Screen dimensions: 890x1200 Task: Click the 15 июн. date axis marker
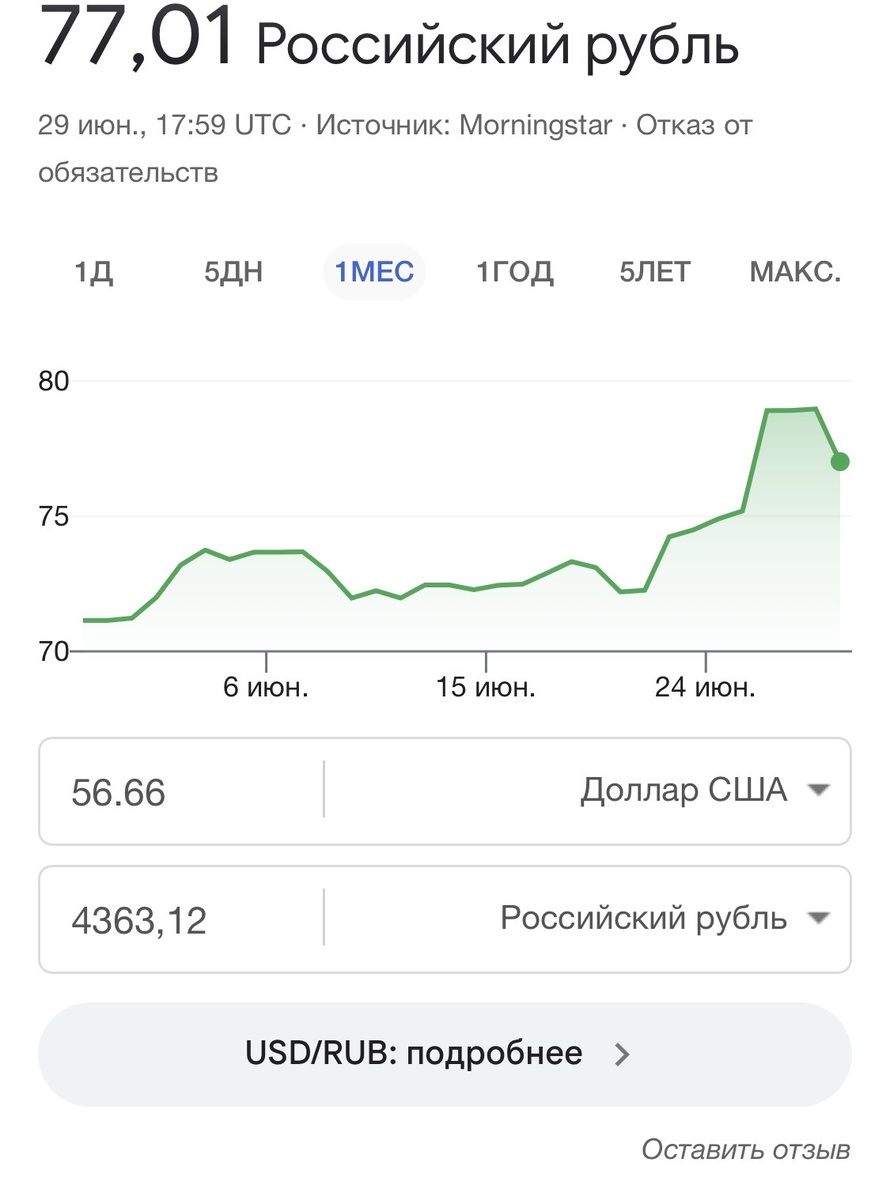[486, 687]
